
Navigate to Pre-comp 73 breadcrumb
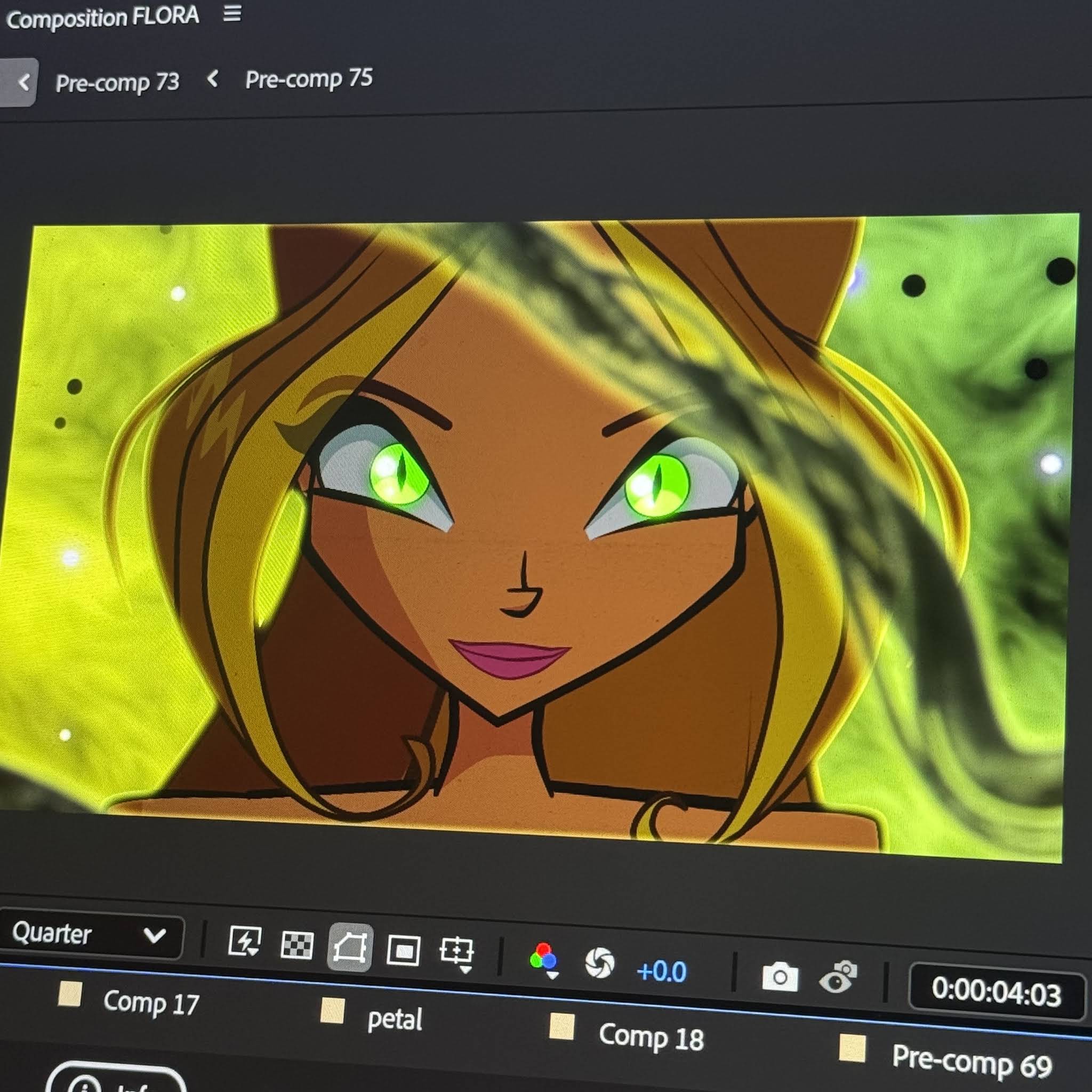click(117, 83)
